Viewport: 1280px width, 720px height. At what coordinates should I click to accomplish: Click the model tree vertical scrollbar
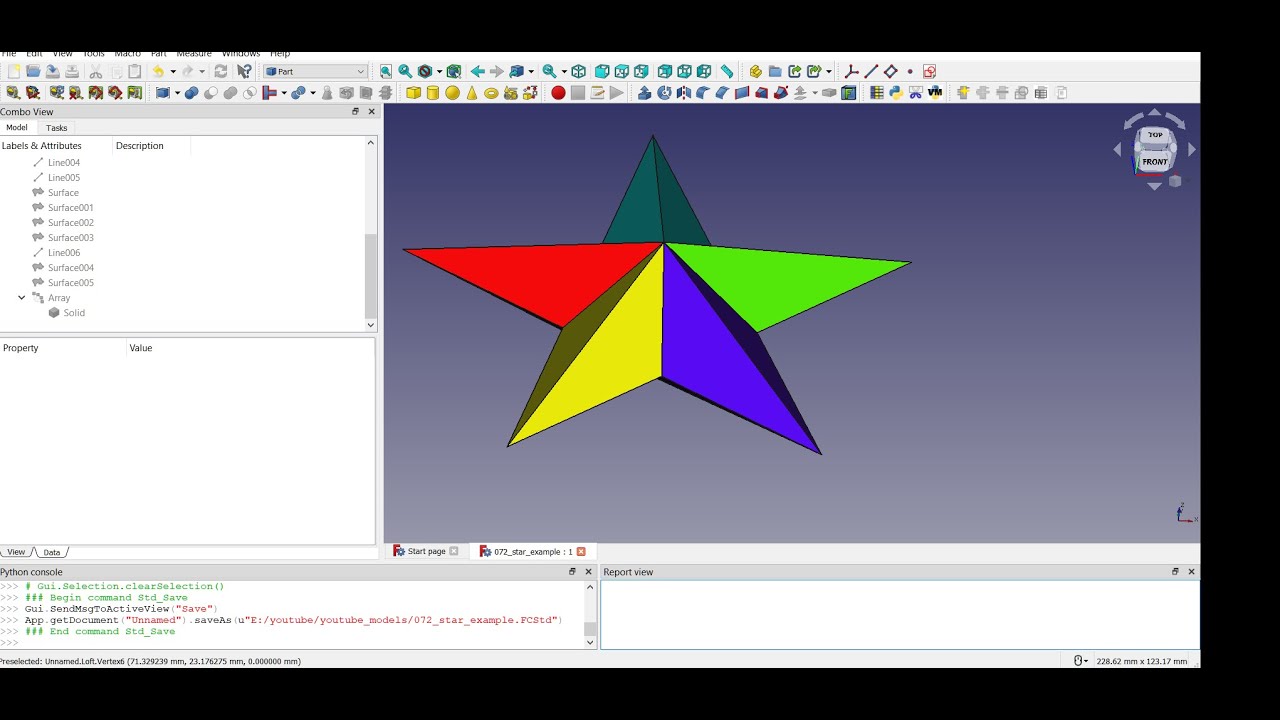[x=371, y=275]
